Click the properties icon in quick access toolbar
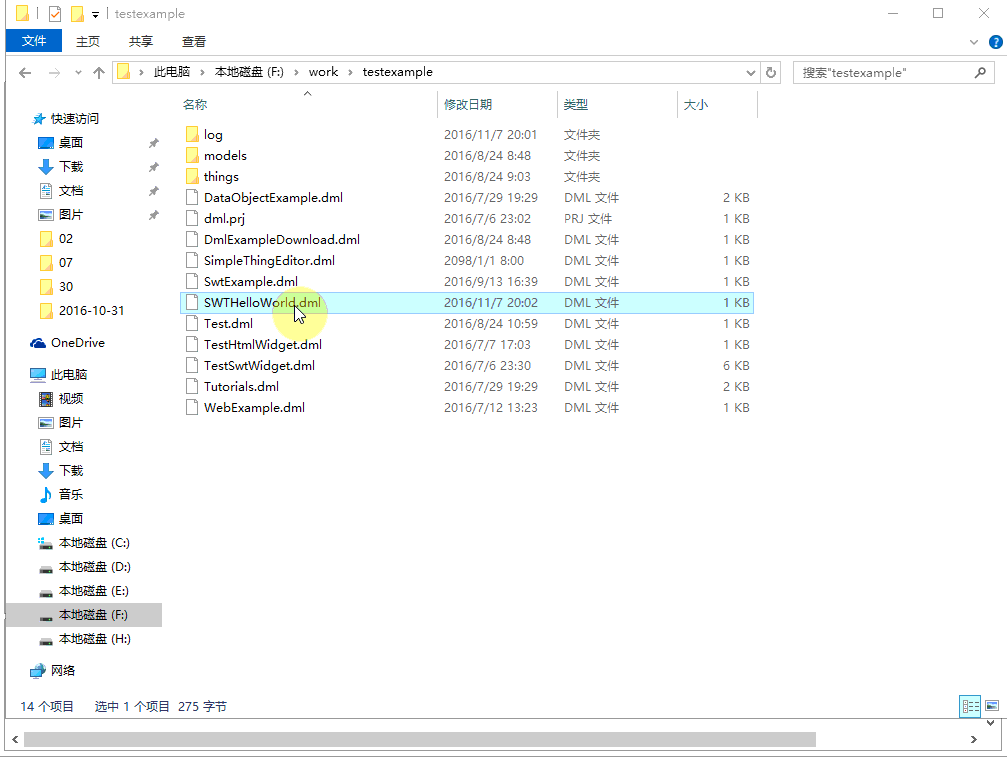1007x757 pixels. pyautogui.click(x=54, y=14)
